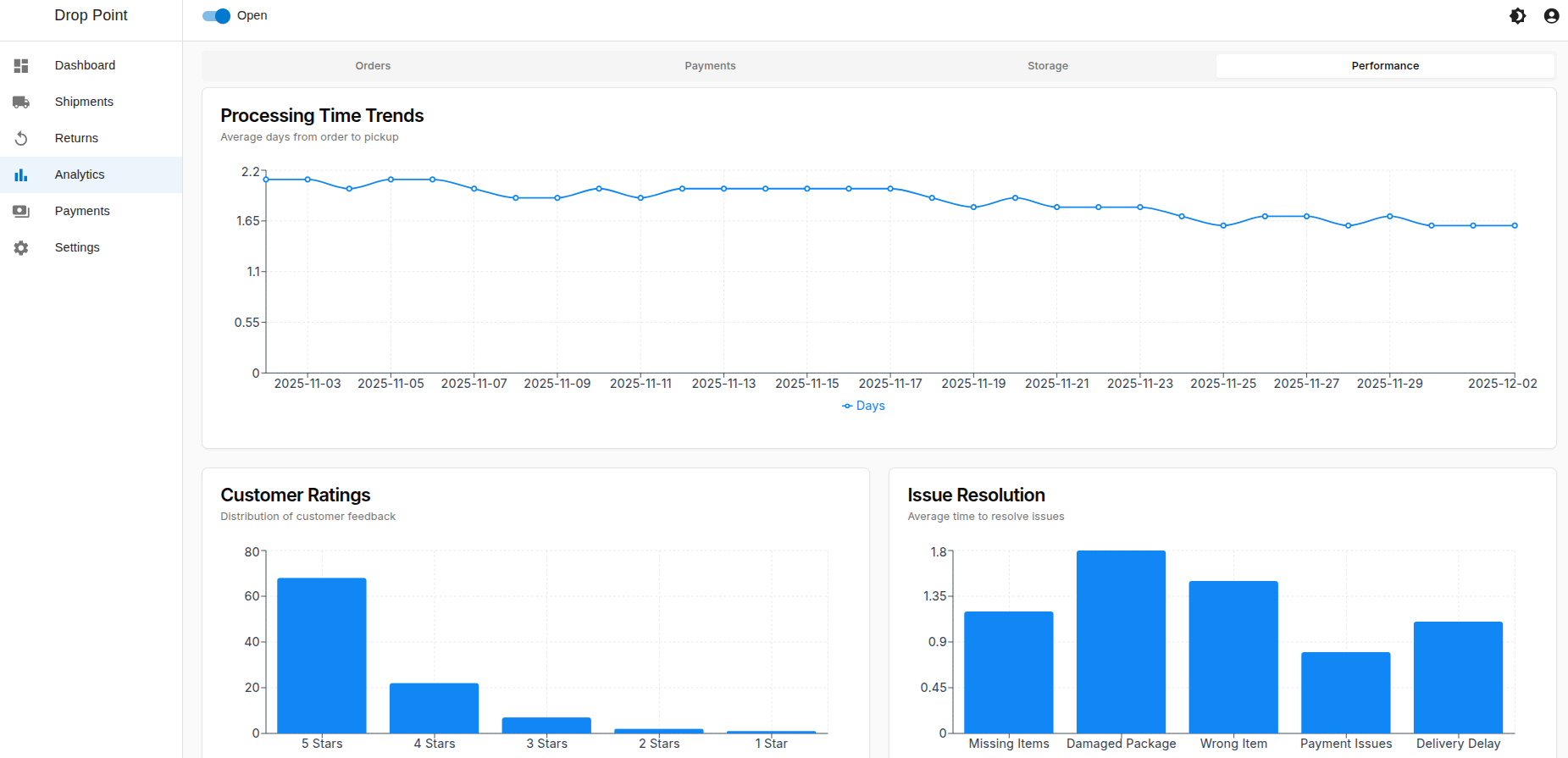Image resolution: width=1568 pixels, height=758 pixels.
Task: Switch to the Payments tab
Action: tap(710, 66)
